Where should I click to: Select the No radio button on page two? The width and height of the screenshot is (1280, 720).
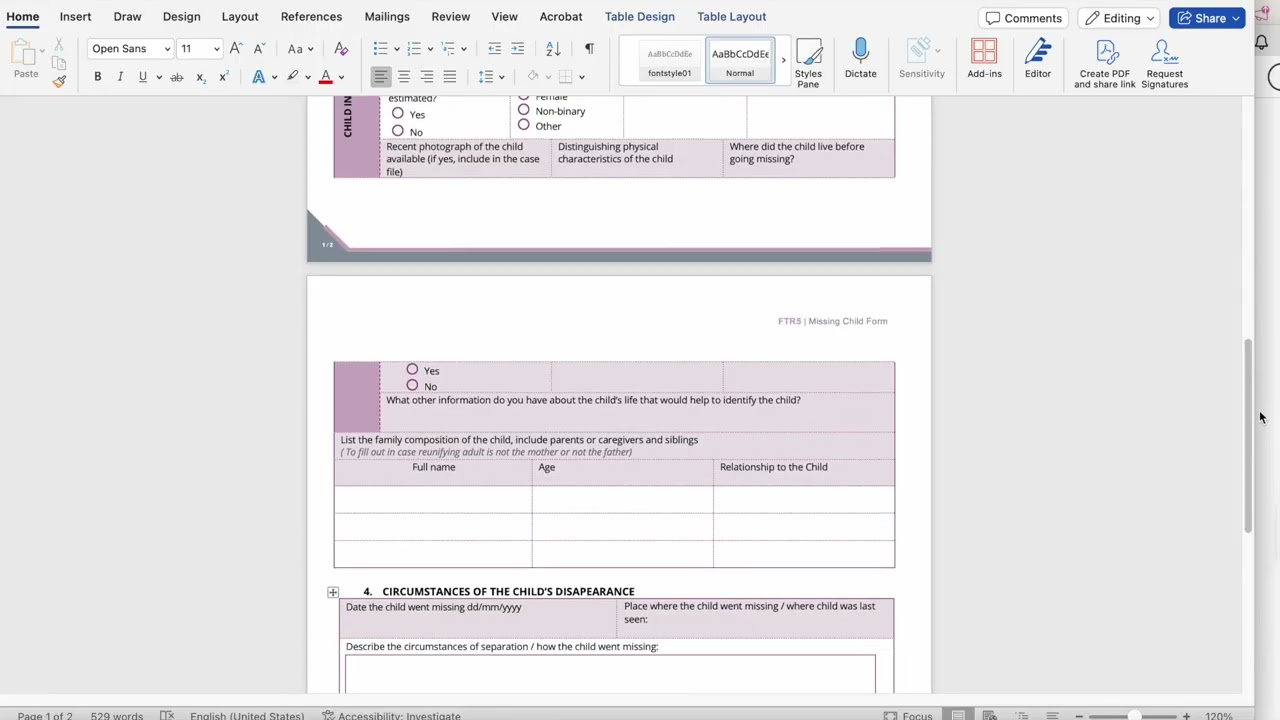coord(412,385)
